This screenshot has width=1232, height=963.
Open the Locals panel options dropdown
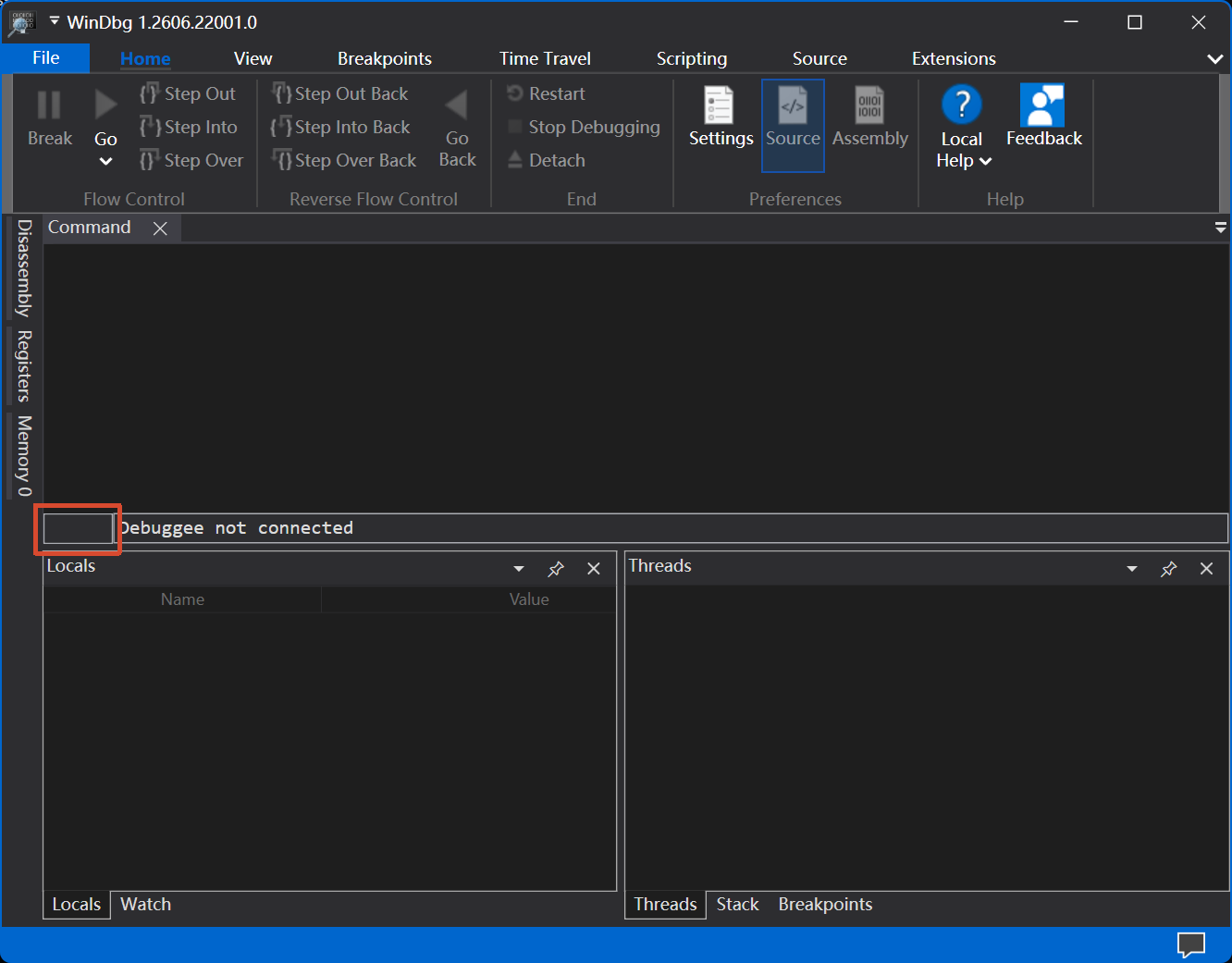pyautogui.click(x=519, y=569)
